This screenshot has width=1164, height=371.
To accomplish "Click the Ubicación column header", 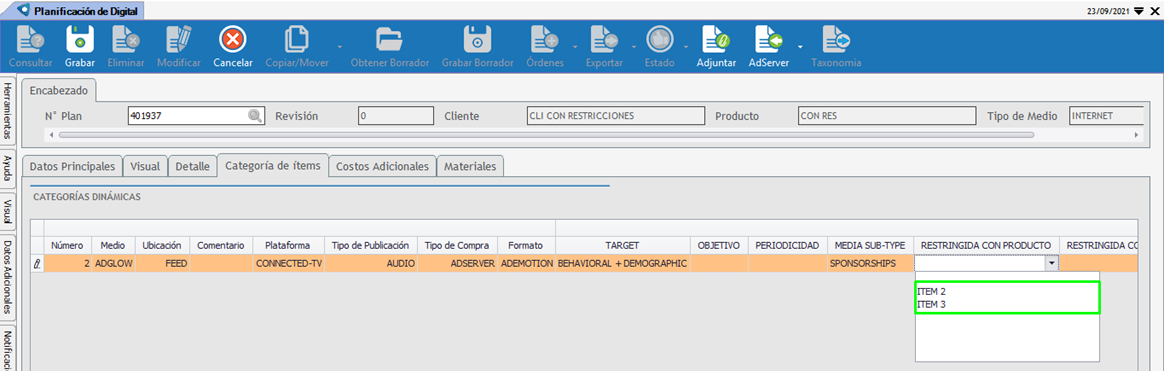I will 162,245.
